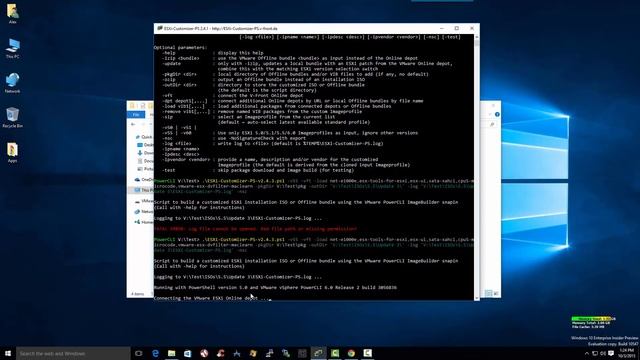Viewport: 640px width, 360px height.
Task: Click the 'Connecting the VMware ESXi Online depot' line
Action: 212,298
